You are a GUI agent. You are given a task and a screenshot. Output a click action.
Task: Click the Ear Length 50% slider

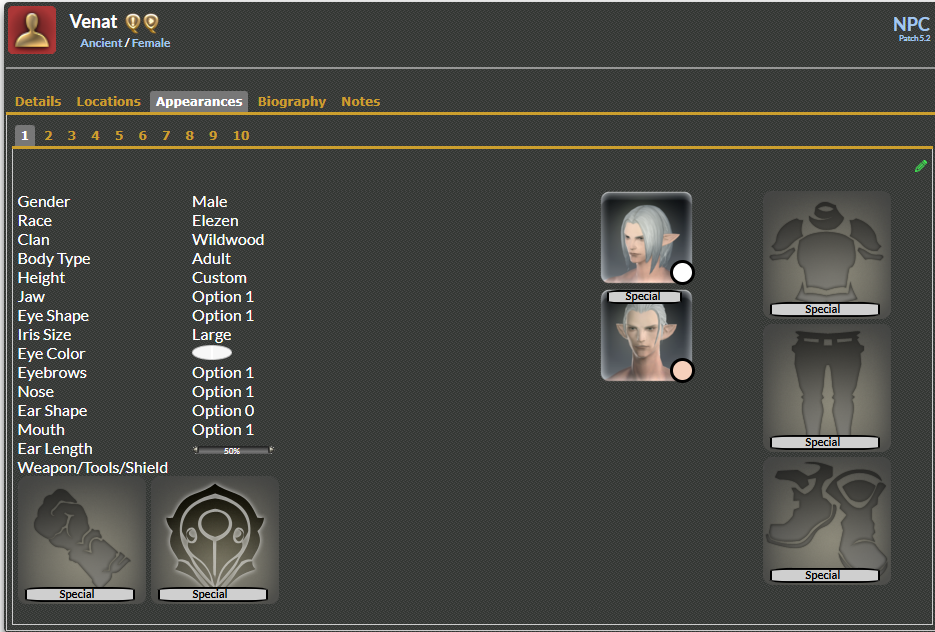point(233,450)
